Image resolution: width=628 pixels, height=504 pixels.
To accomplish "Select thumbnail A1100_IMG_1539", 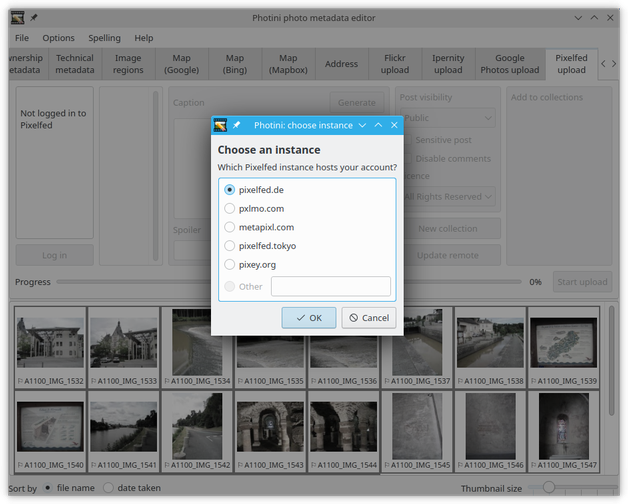I will [x=564, y=347].
